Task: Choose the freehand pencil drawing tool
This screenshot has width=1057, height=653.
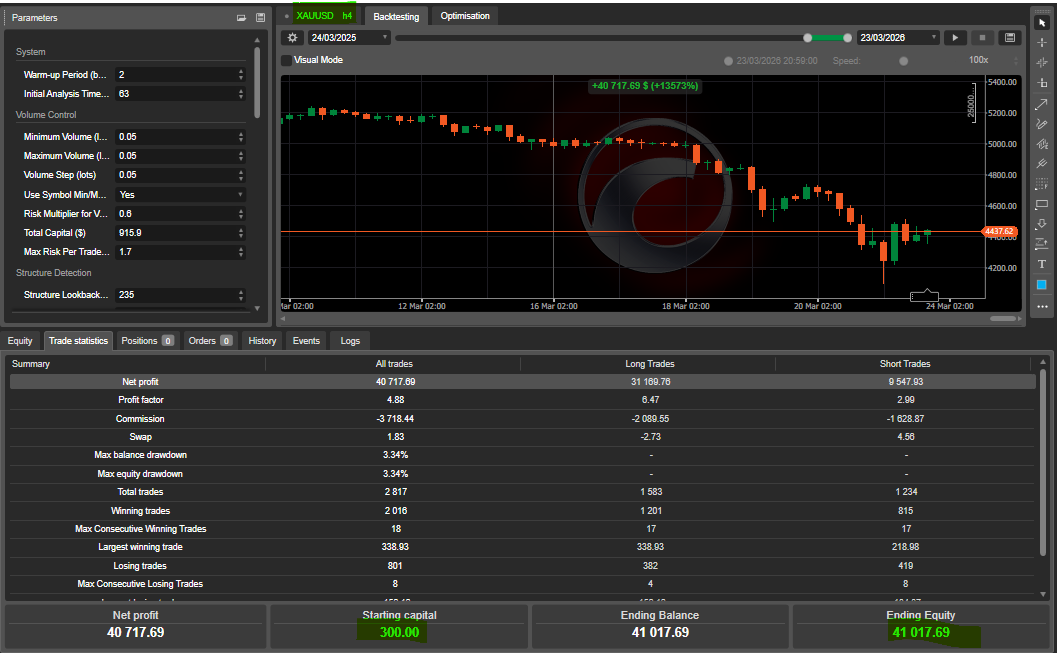Action: (x=1040, y=124)
